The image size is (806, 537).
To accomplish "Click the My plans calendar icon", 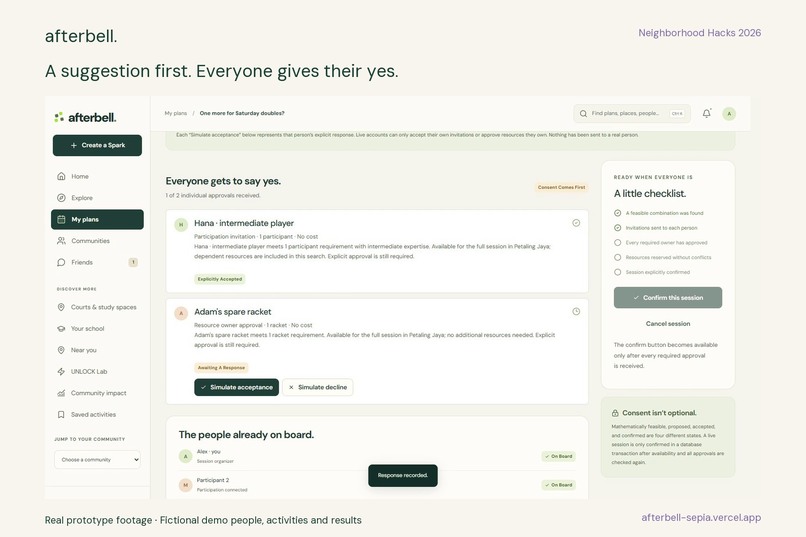I will point(61,219).
